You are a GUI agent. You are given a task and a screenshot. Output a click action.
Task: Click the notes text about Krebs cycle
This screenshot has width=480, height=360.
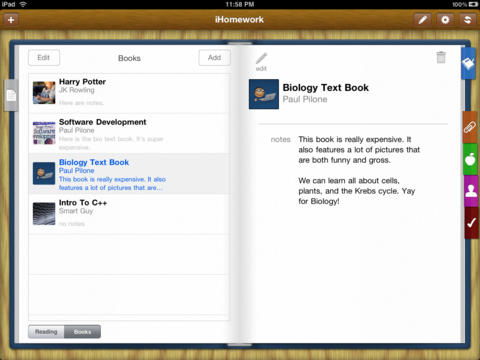(357, 191)
